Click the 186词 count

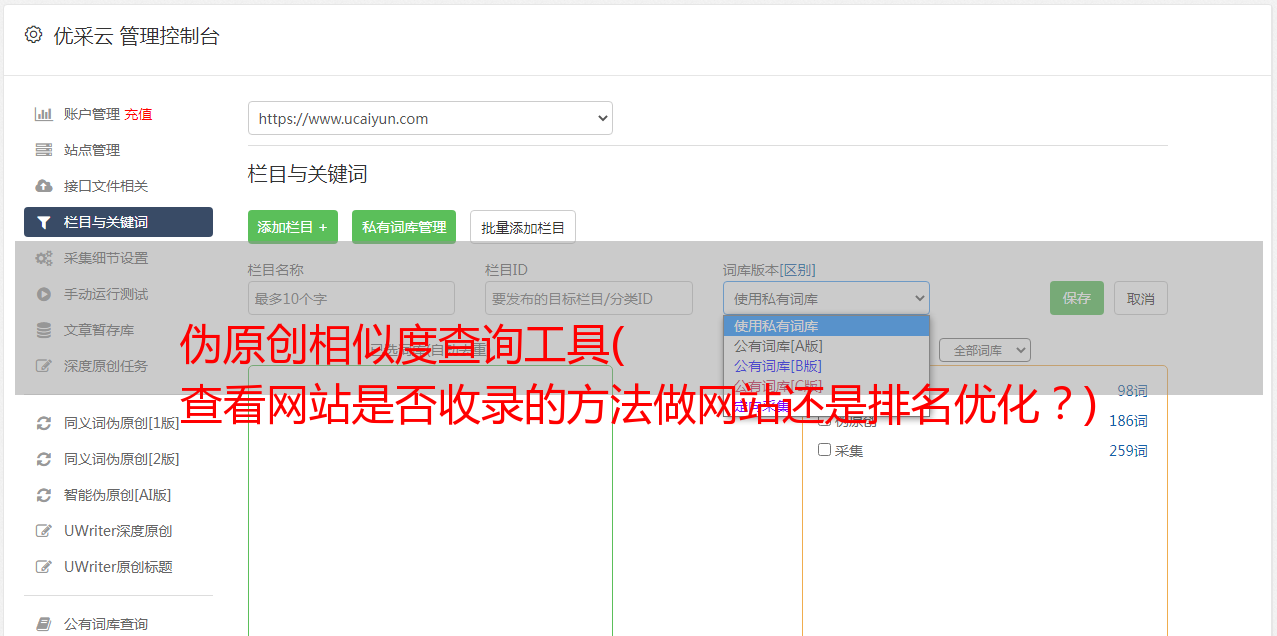coord(1128,421)
